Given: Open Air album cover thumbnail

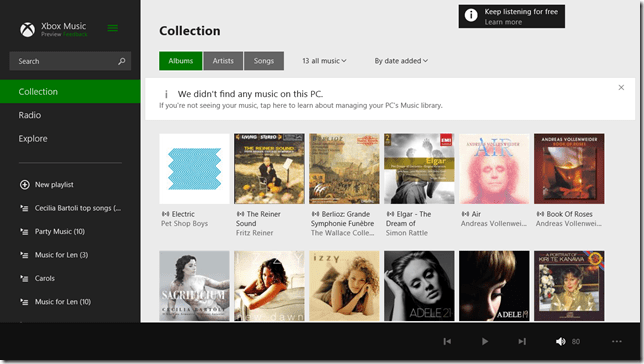Looking at the screenshot, I should (494, 168).
